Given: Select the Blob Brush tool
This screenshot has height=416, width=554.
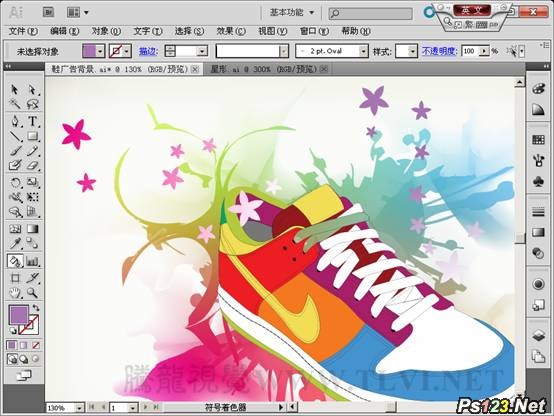Looking at the screenshot, I should point(15,165).
